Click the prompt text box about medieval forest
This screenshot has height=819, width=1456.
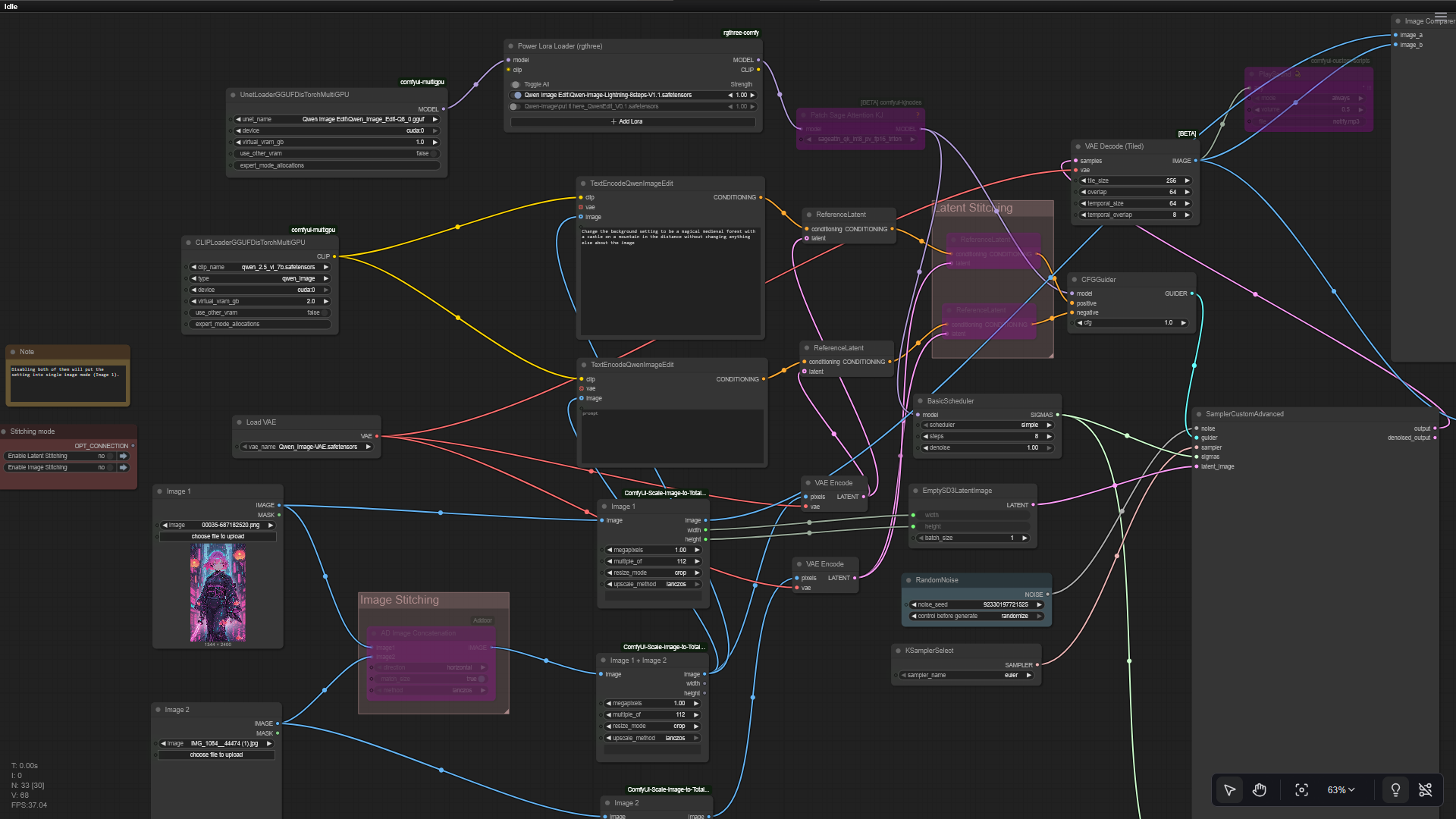coord(670,281)
